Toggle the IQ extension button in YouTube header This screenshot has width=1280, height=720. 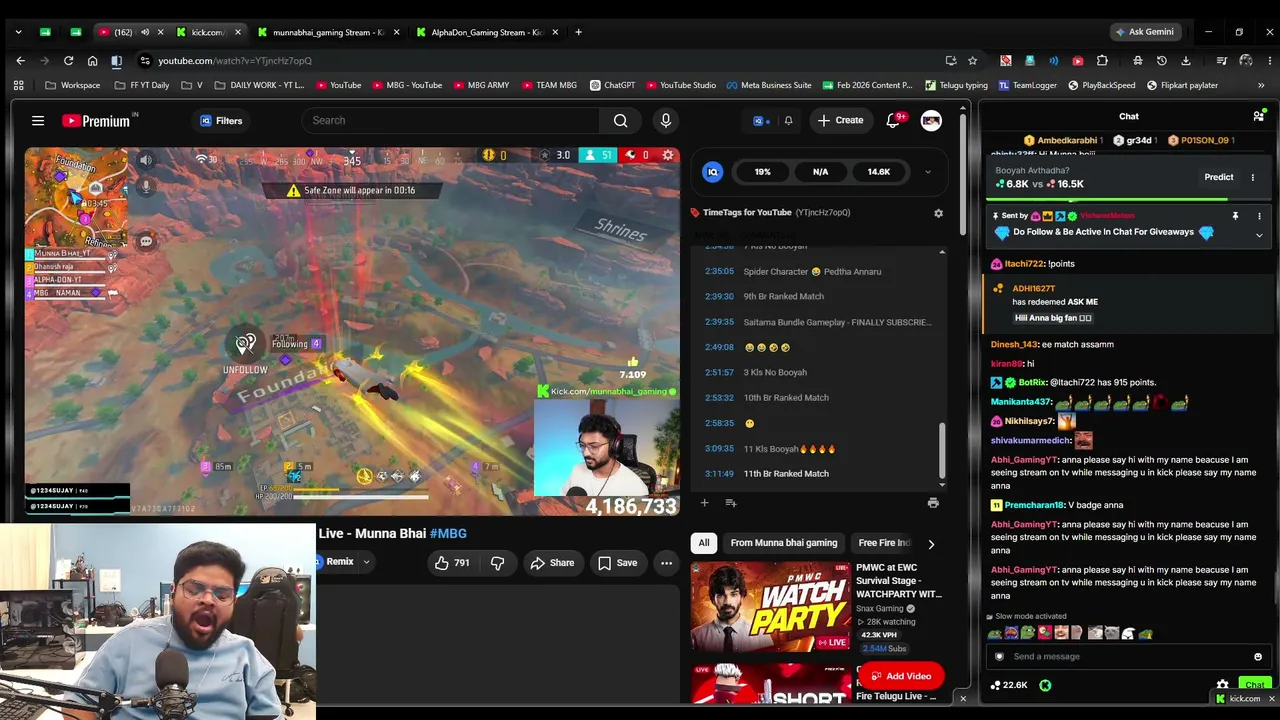pyautogui.click(x=762, y=121)
